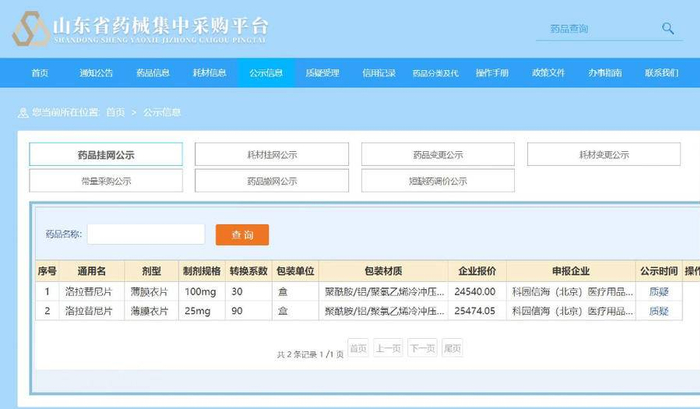
Task: Click the 企业报价 column header
Action: click(477, 271)
